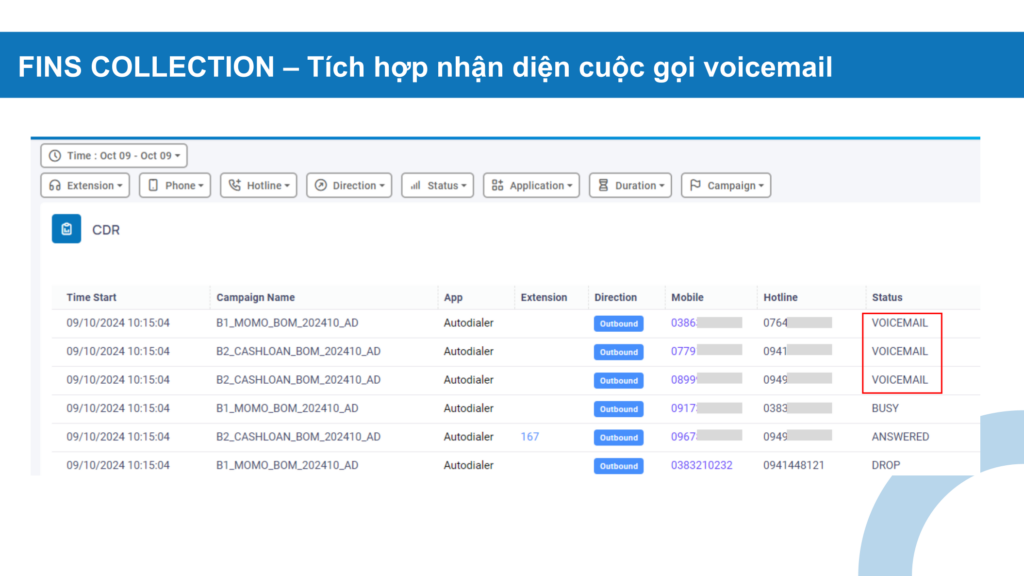Image resolution: width=1024 pixels, height=576 pixels.
Task: Click the flag icon on Campaign filter
Action: (x=695, y=186)
